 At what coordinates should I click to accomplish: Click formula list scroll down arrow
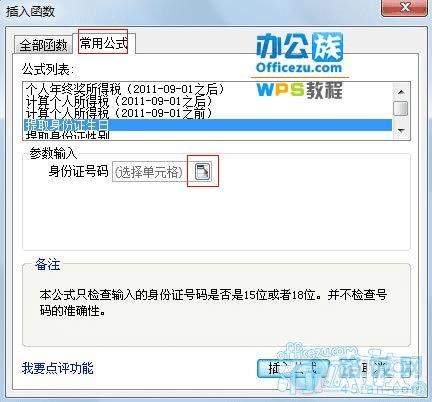tap(401, 131)
